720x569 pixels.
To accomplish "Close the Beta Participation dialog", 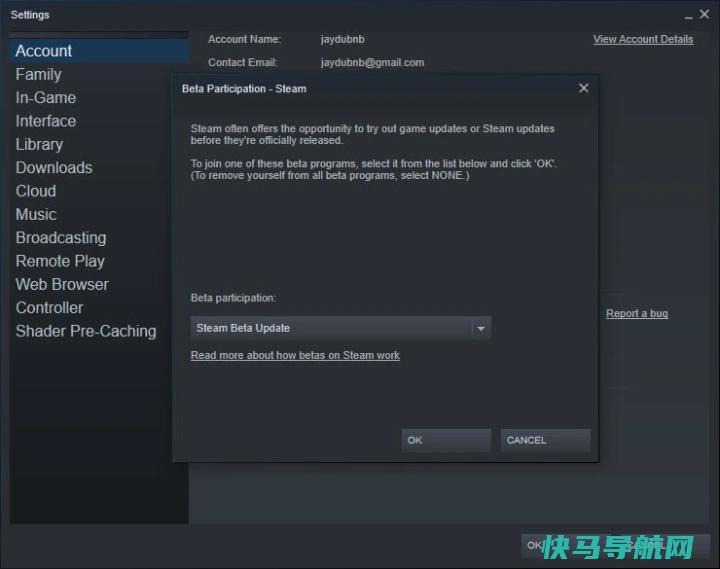I will click(583, 88).
